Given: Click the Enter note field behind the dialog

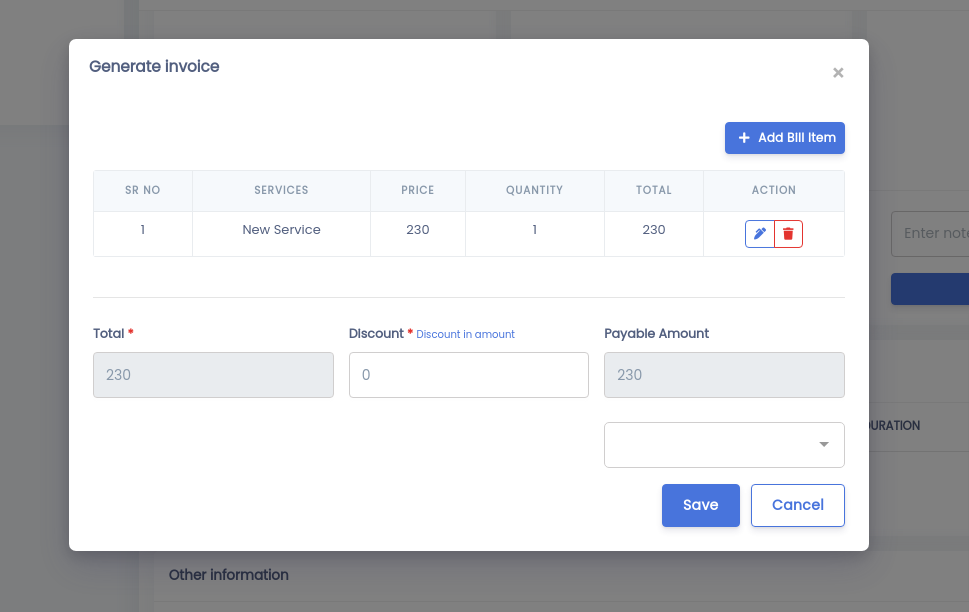Looking at the screenshot, I should [x=930, y=234].
